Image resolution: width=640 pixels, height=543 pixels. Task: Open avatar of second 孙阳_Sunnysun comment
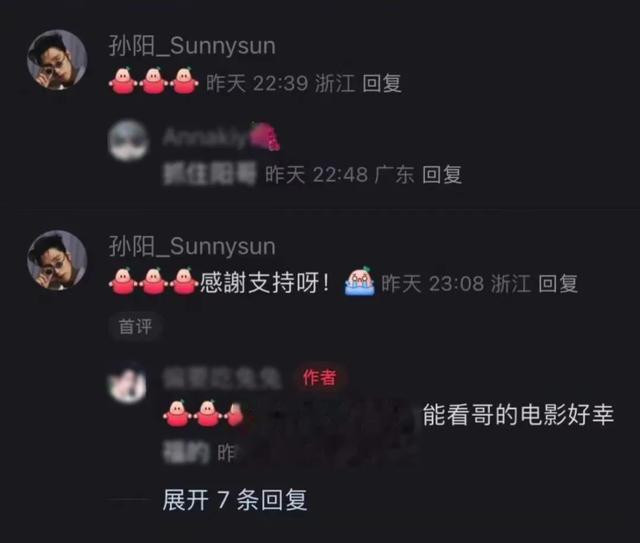click(x=57, y=260)
